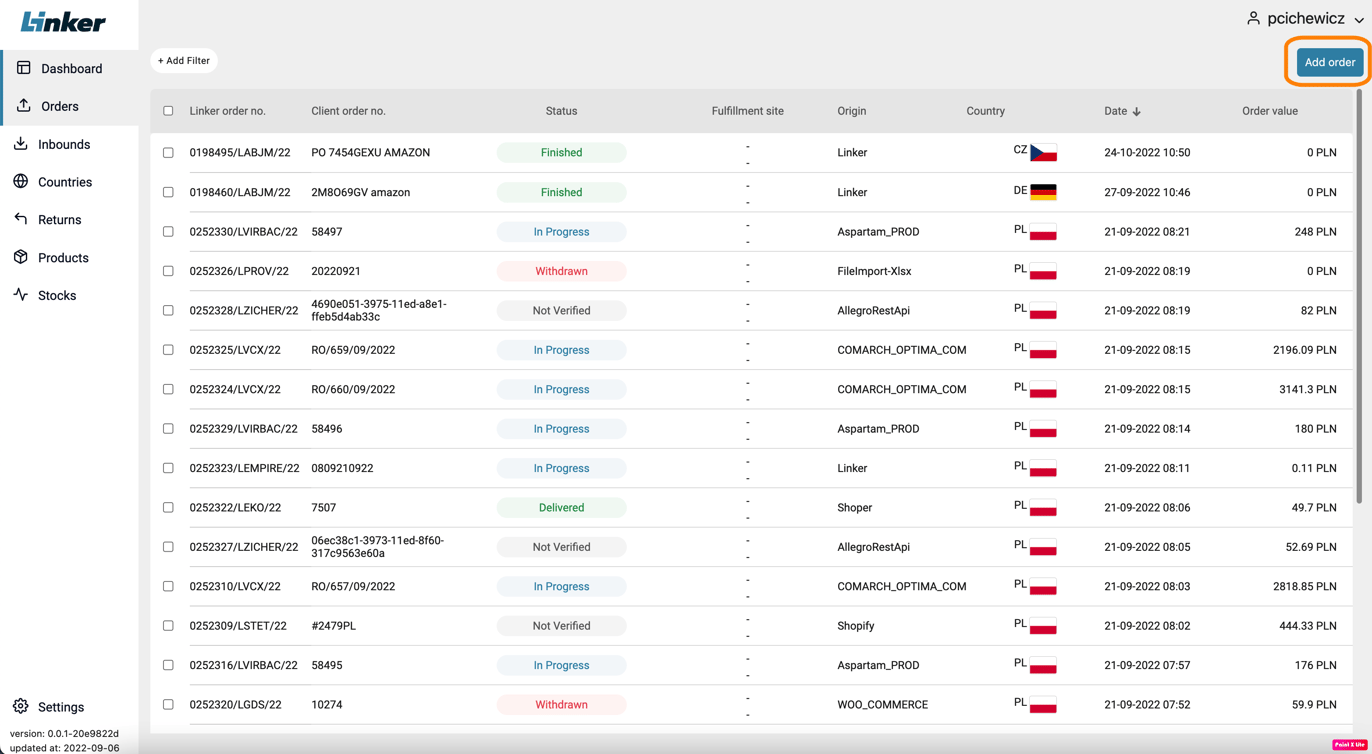Image resolution: width=1372 pixels, height=754 pixels.
Task: Check order 0252326/LPROV/22 checkbox
Action: 168,271
